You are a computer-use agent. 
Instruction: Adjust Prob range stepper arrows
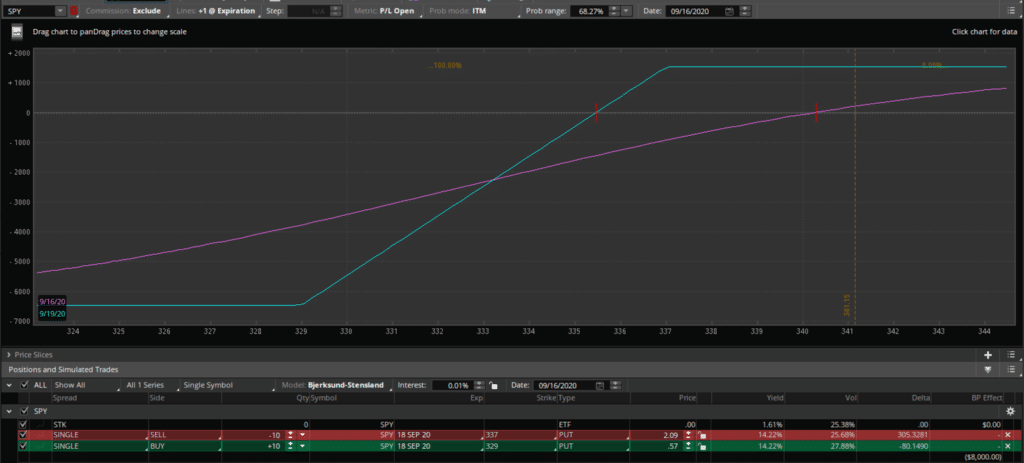click(613, 11)
